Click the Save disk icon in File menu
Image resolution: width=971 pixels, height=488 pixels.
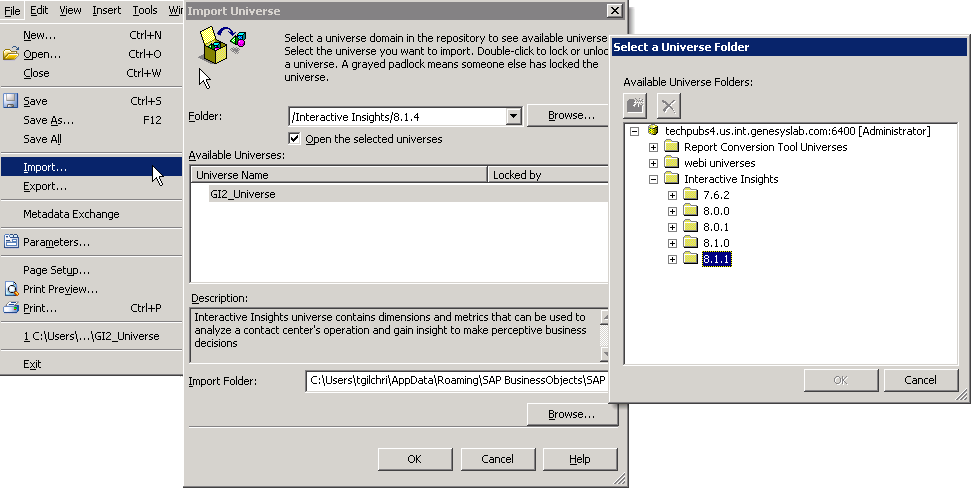[x=11, y=101]
